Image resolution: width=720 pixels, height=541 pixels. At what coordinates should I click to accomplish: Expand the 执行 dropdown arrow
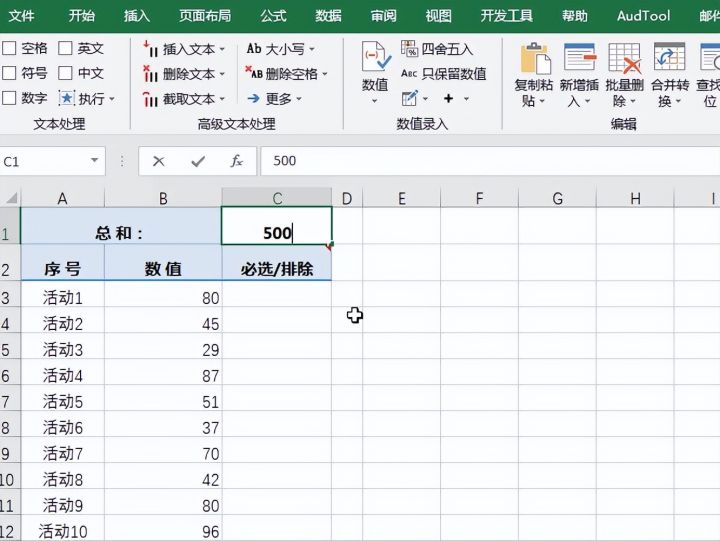(112, 98)
